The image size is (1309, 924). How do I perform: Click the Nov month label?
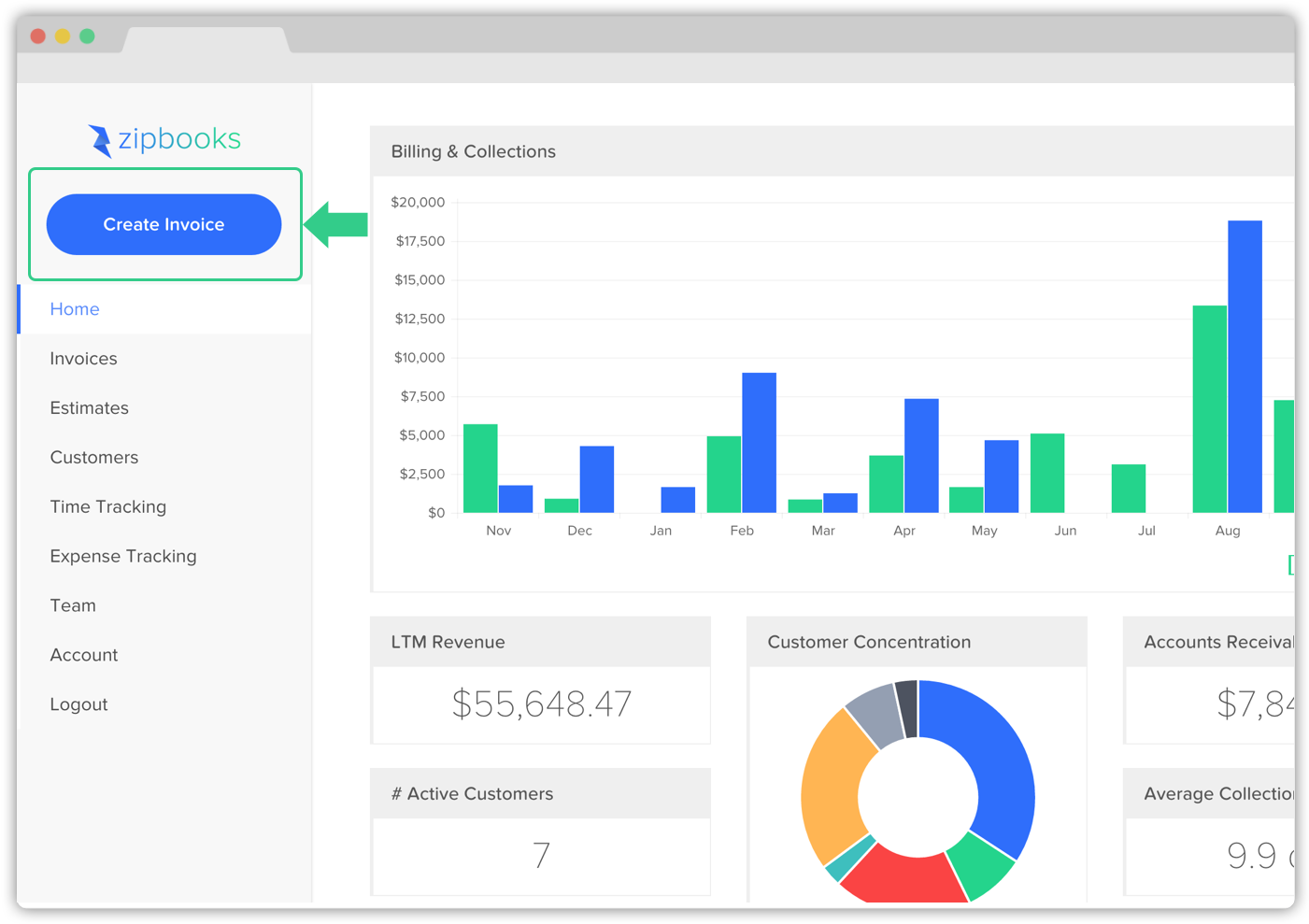499,531
